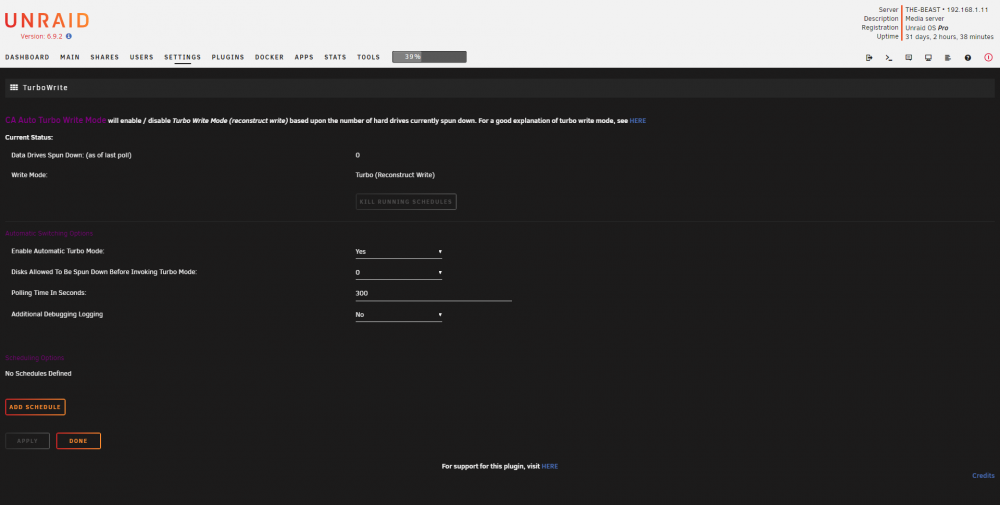Click the Done button

[78, 441]
